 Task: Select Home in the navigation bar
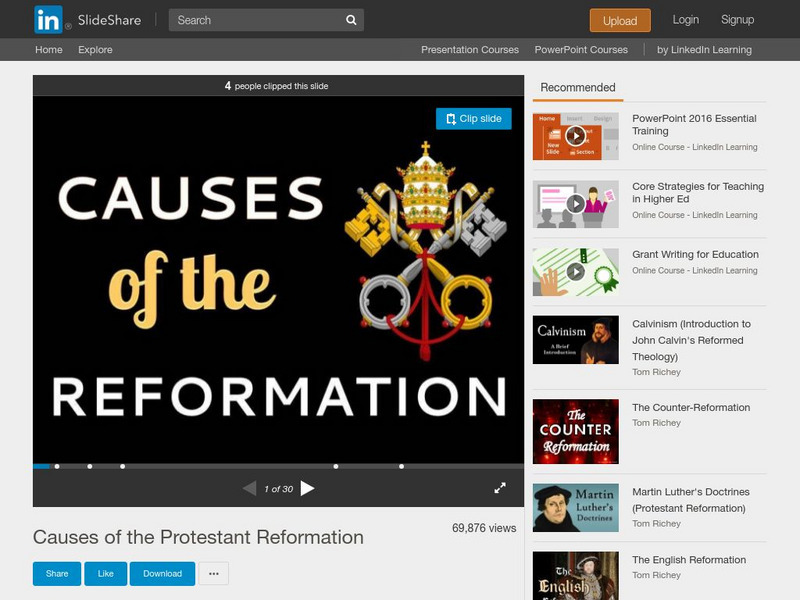tap(48, 49)
